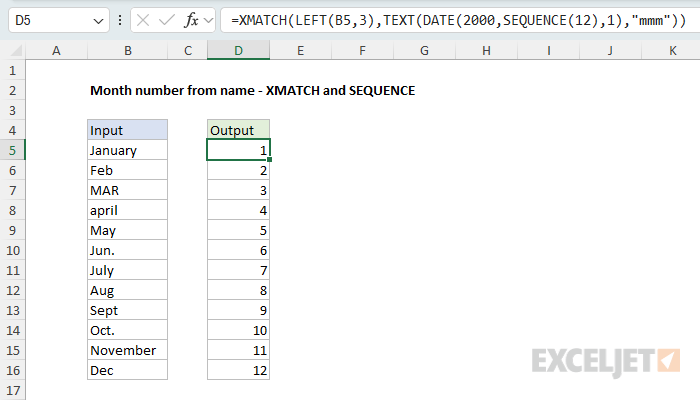
Task: Click output cell with value 10
Action: [238, 330]
